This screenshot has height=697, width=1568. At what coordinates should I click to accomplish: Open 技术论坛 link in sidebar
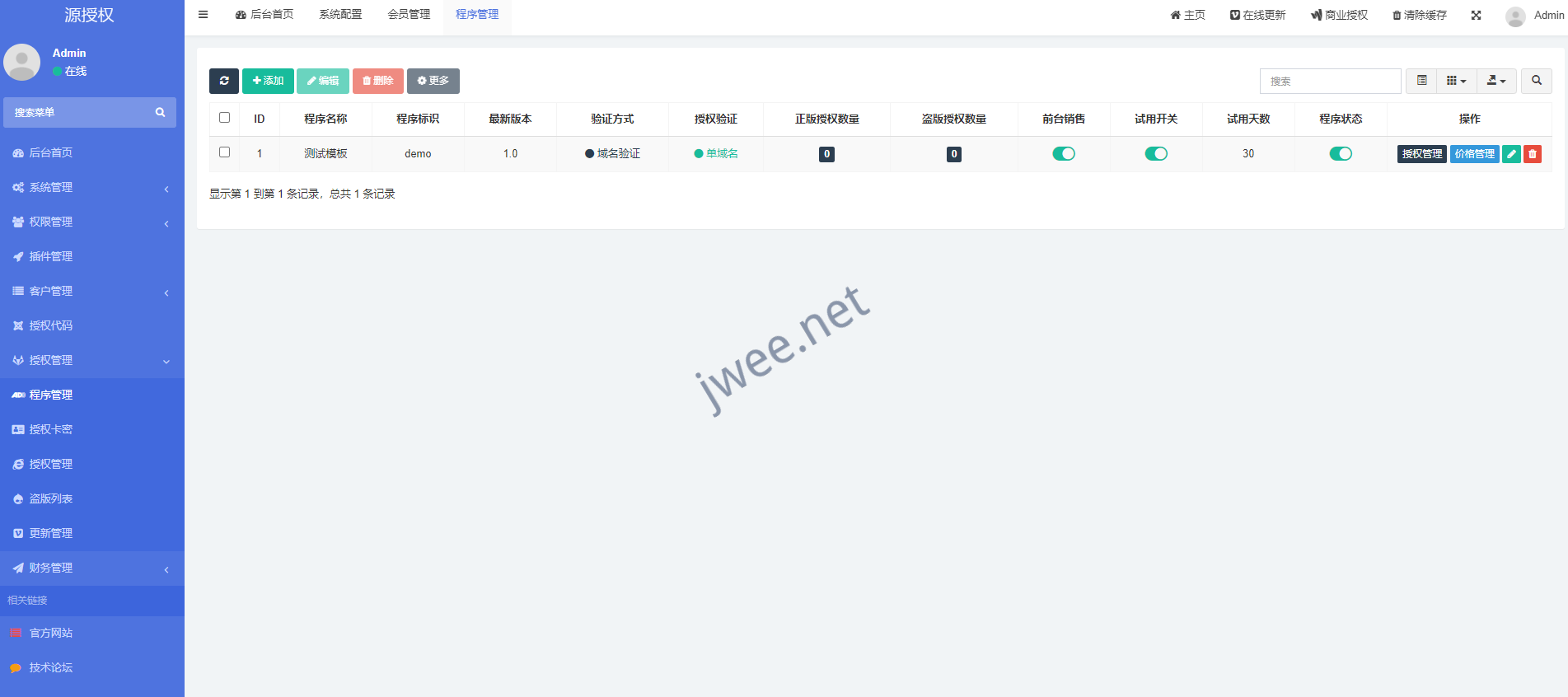(91, 667)
